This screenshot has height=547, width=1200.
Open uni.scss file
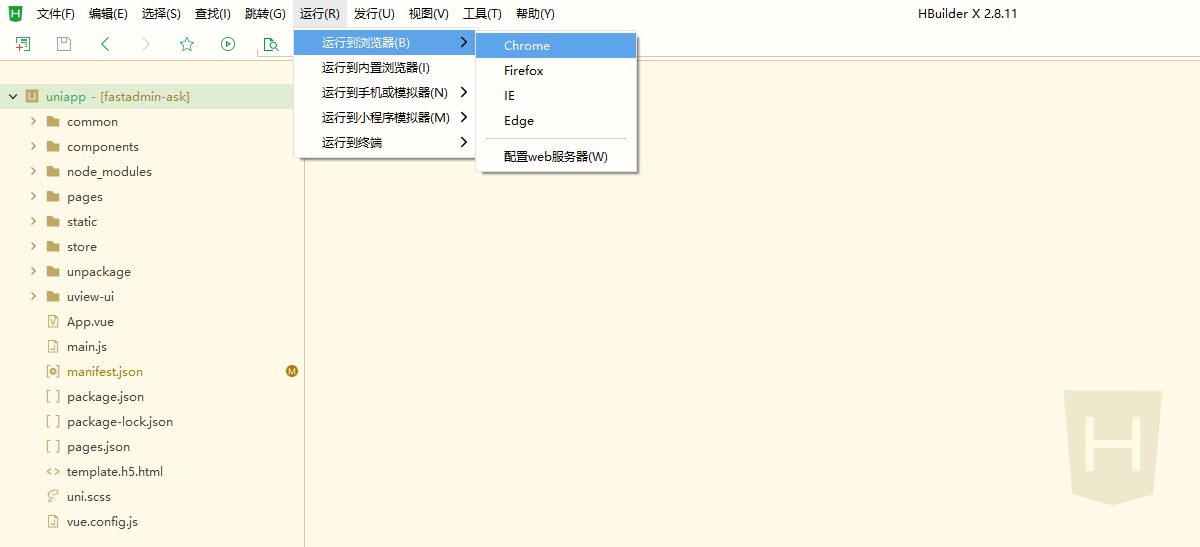(89, 497)
